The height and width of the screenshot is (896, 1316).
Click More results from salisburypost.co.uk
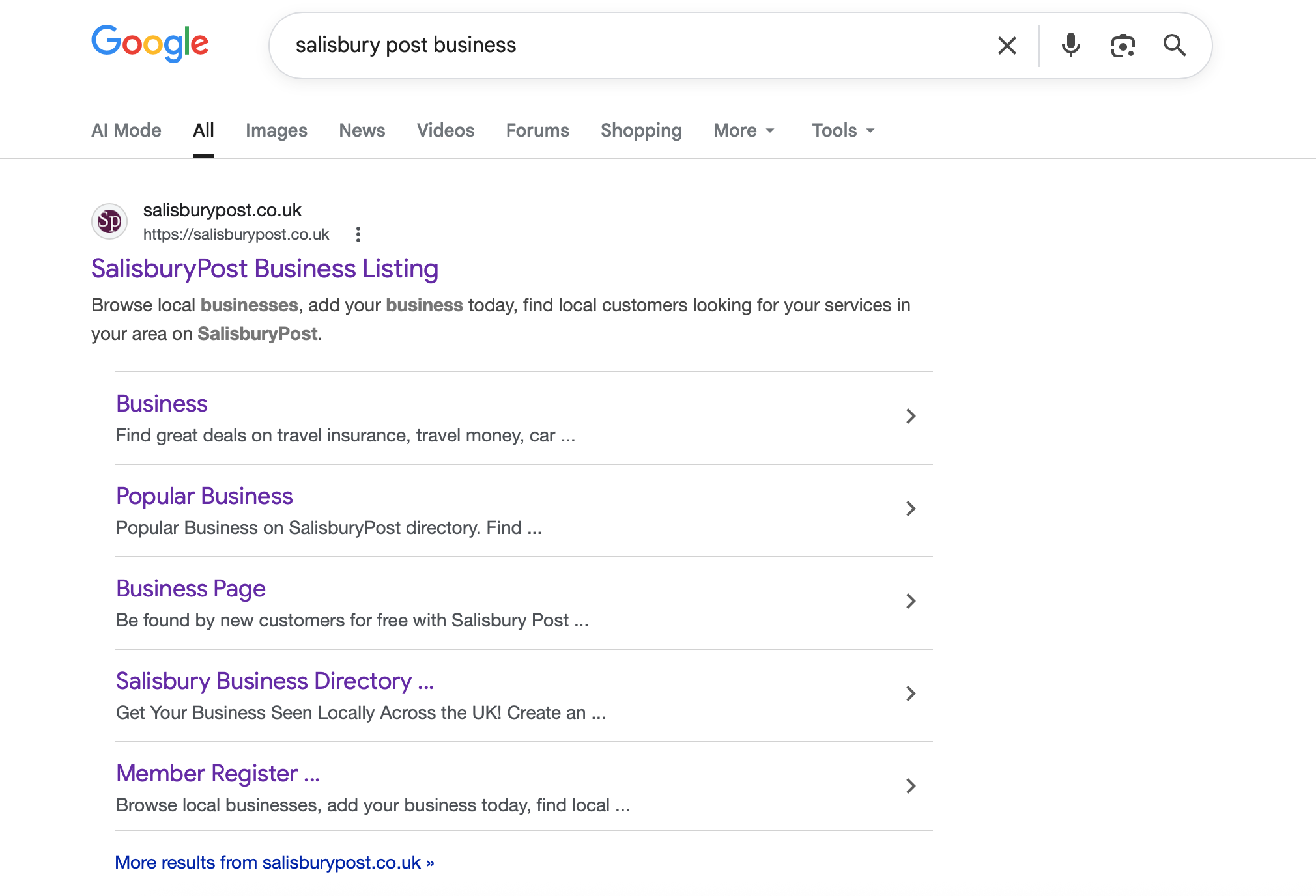[x=274, y=862]
